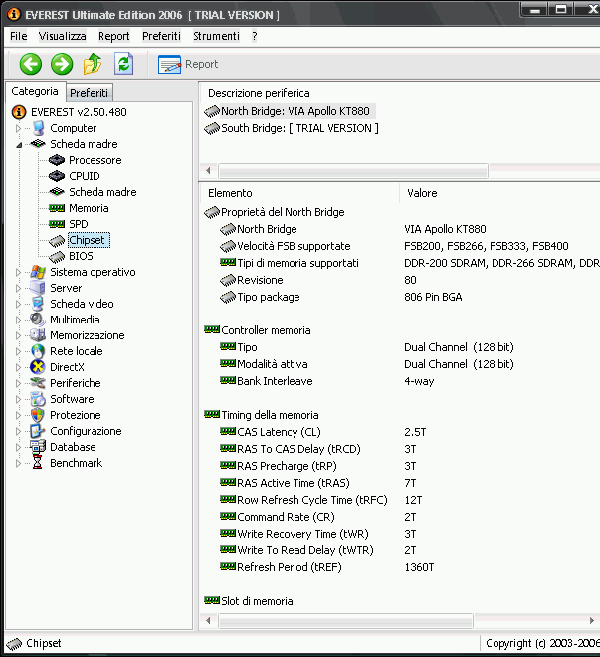Click the Rete locale globe icon
Image resolution: width=600 pixels, height=657 pixels.
point(38,351)
